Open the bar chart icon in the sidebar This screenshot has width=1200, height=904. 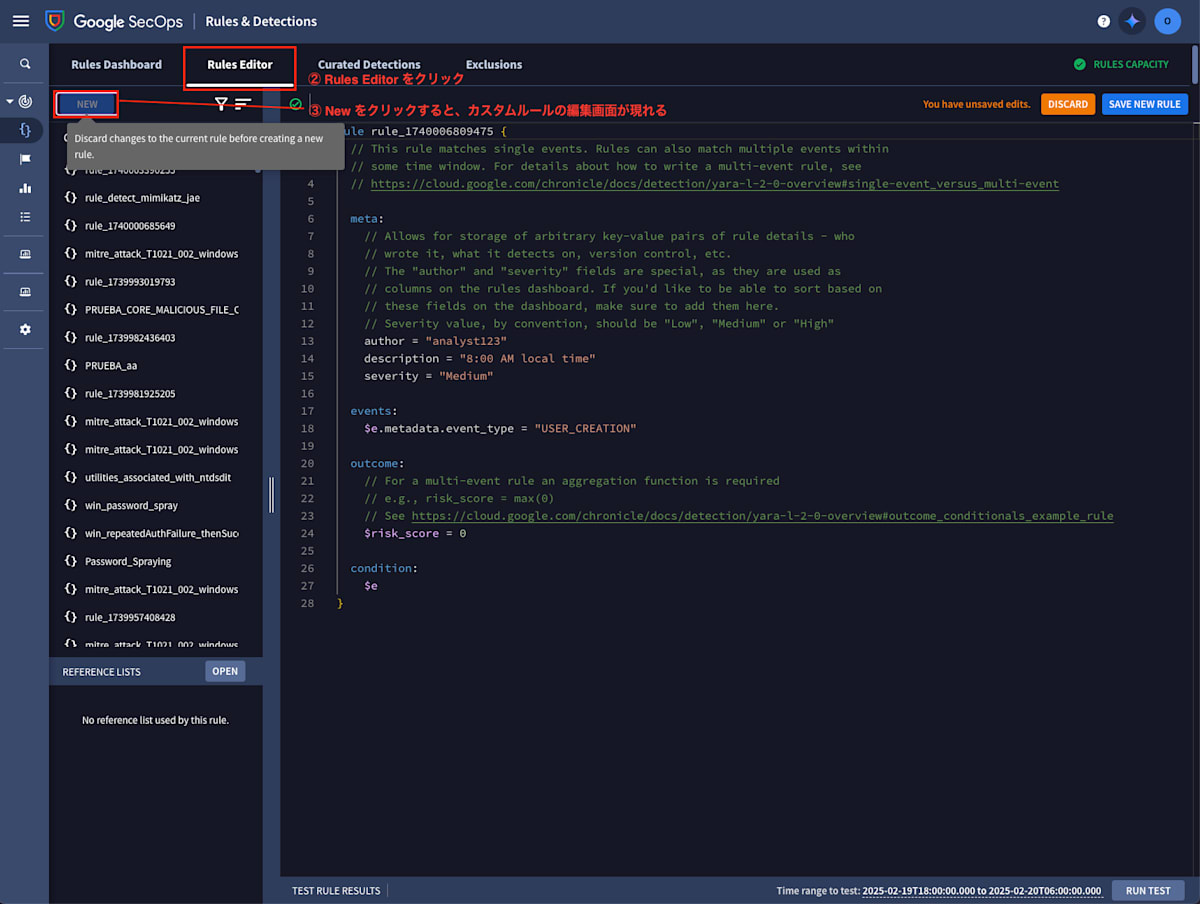click(x=25, y=188)
